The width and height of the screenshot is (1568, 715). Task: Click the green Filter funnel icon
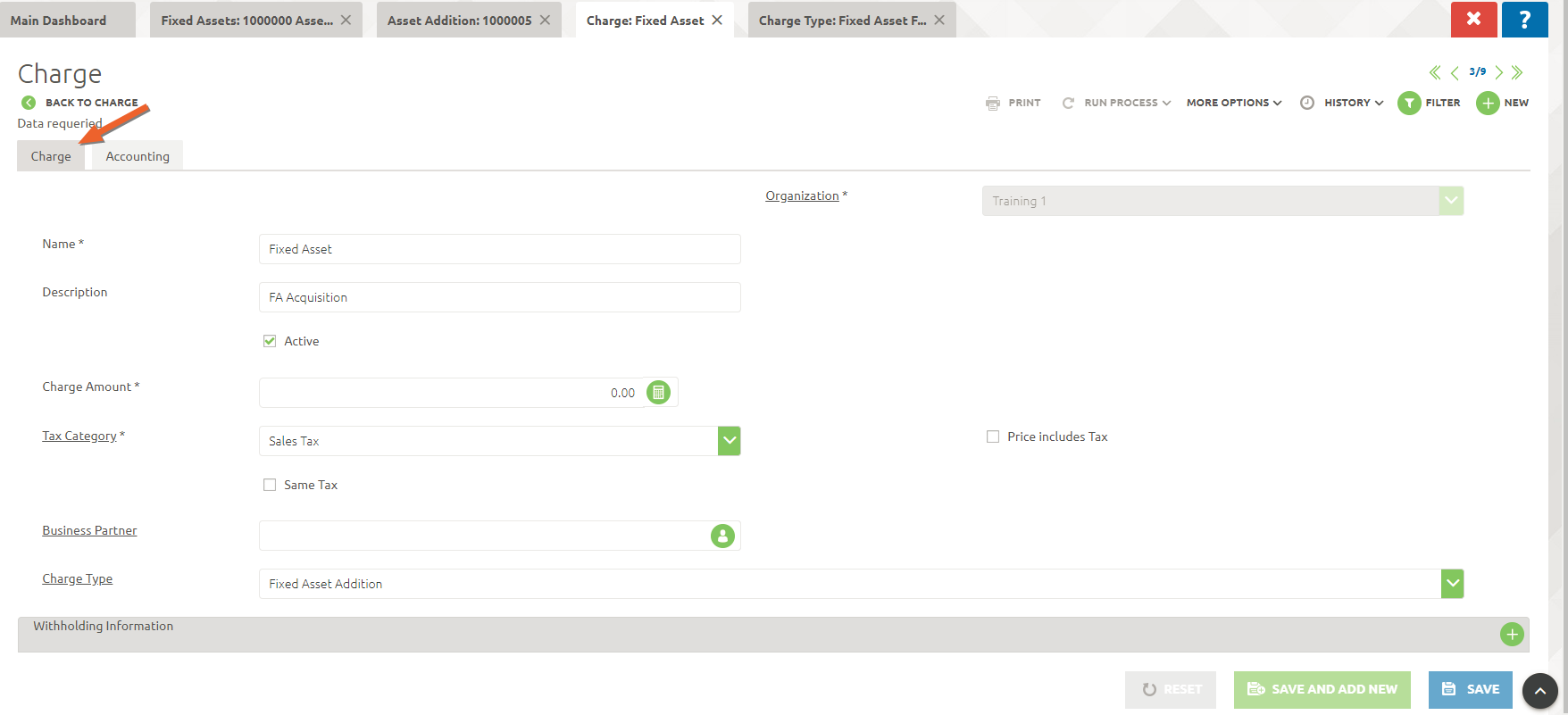pos(1409,104)
